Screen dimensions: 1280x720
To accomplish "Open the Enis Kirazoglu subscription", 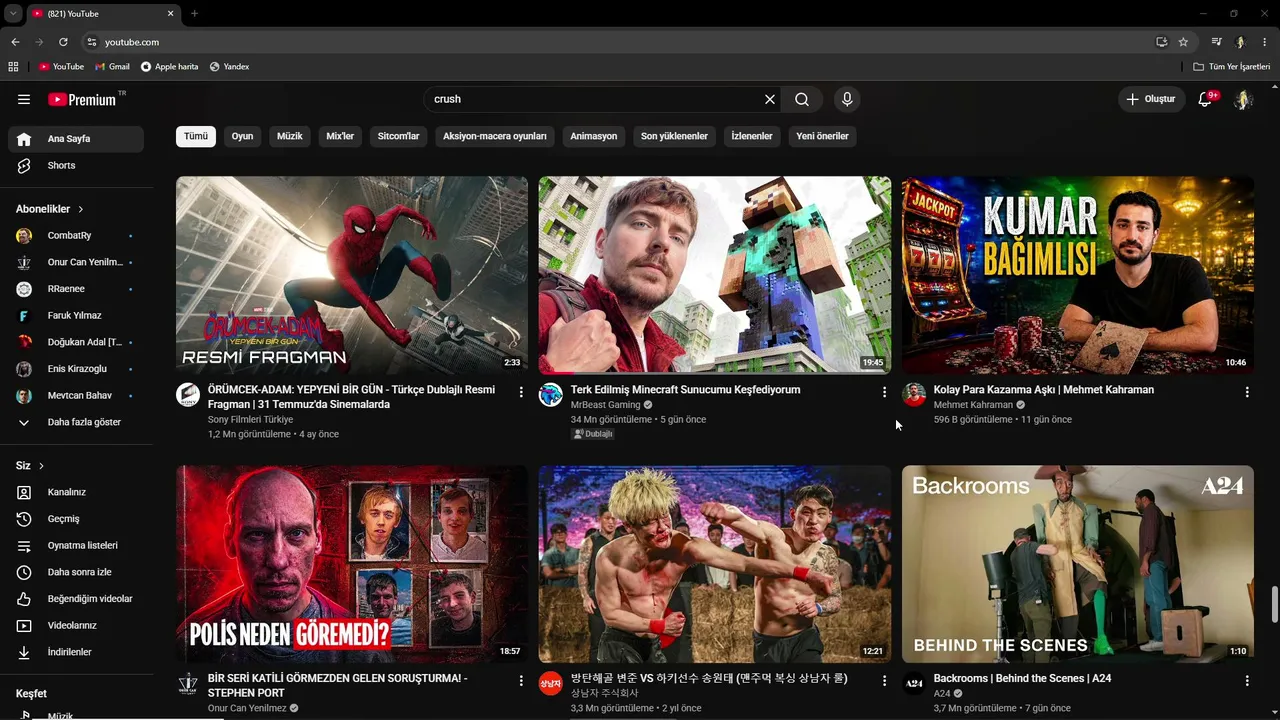I will click(76, 369).
